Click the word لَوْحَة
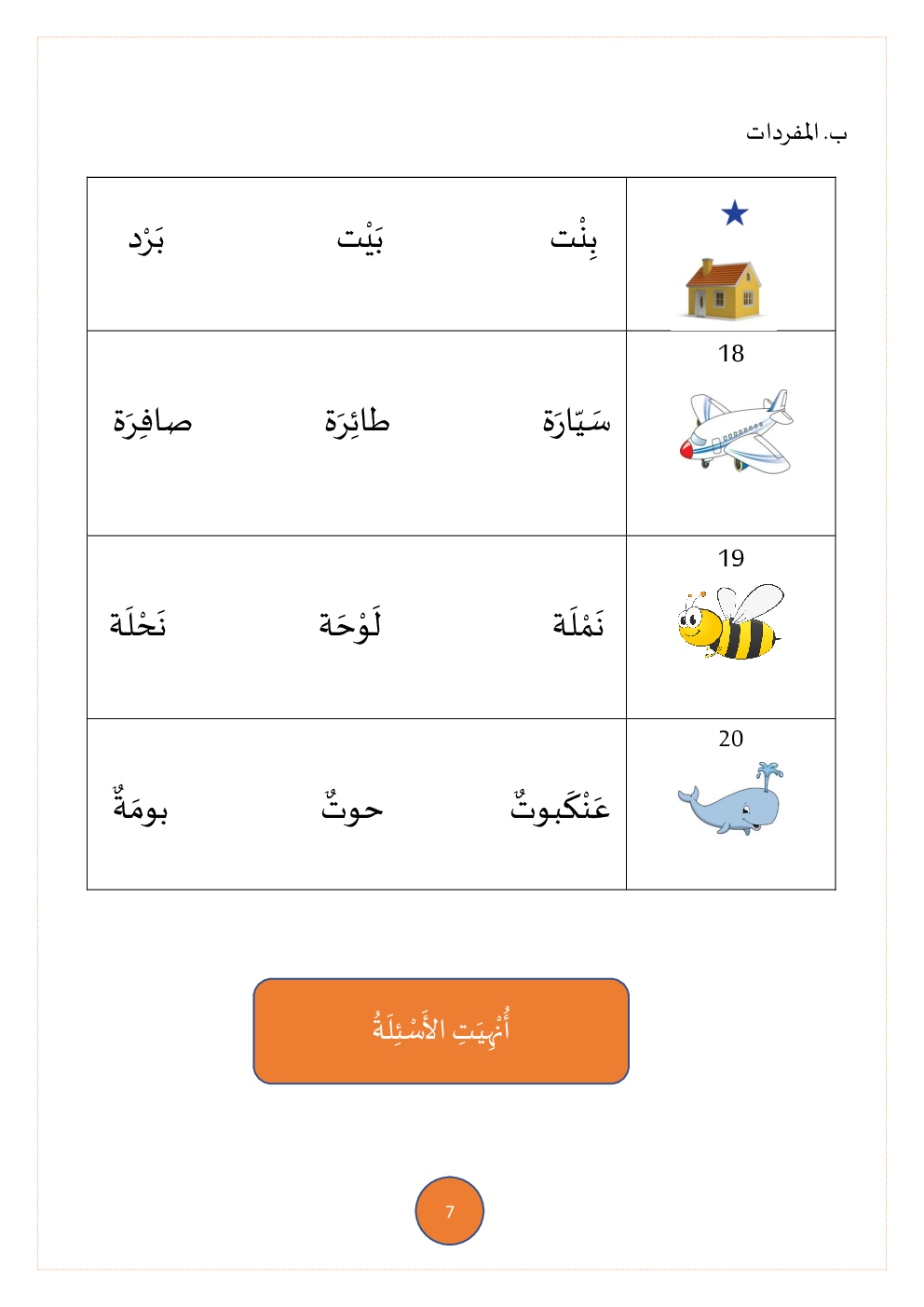Image resolution: width=924 pixels, height=1307 pixels. tap(350, 623)
